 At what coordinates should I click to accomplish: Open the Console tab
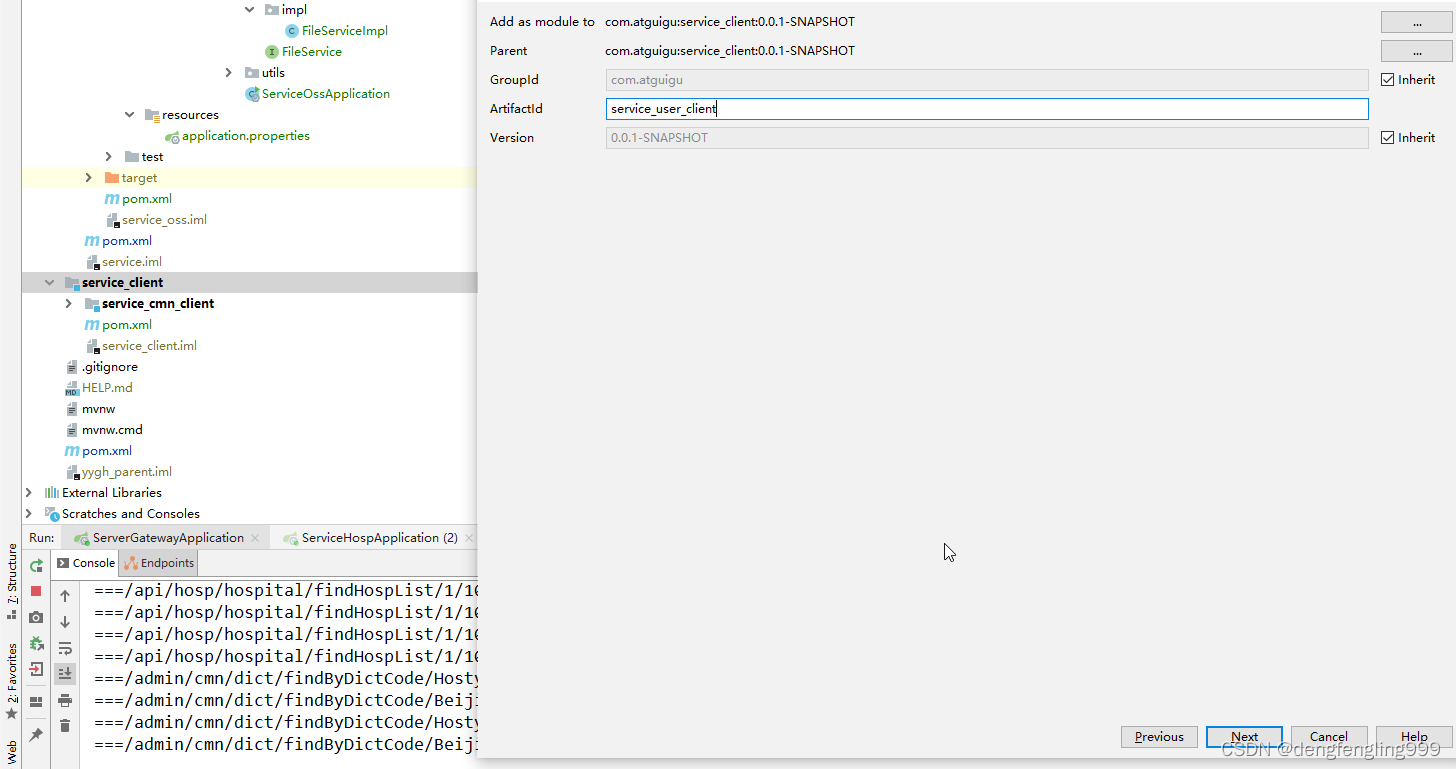[85, 563]
